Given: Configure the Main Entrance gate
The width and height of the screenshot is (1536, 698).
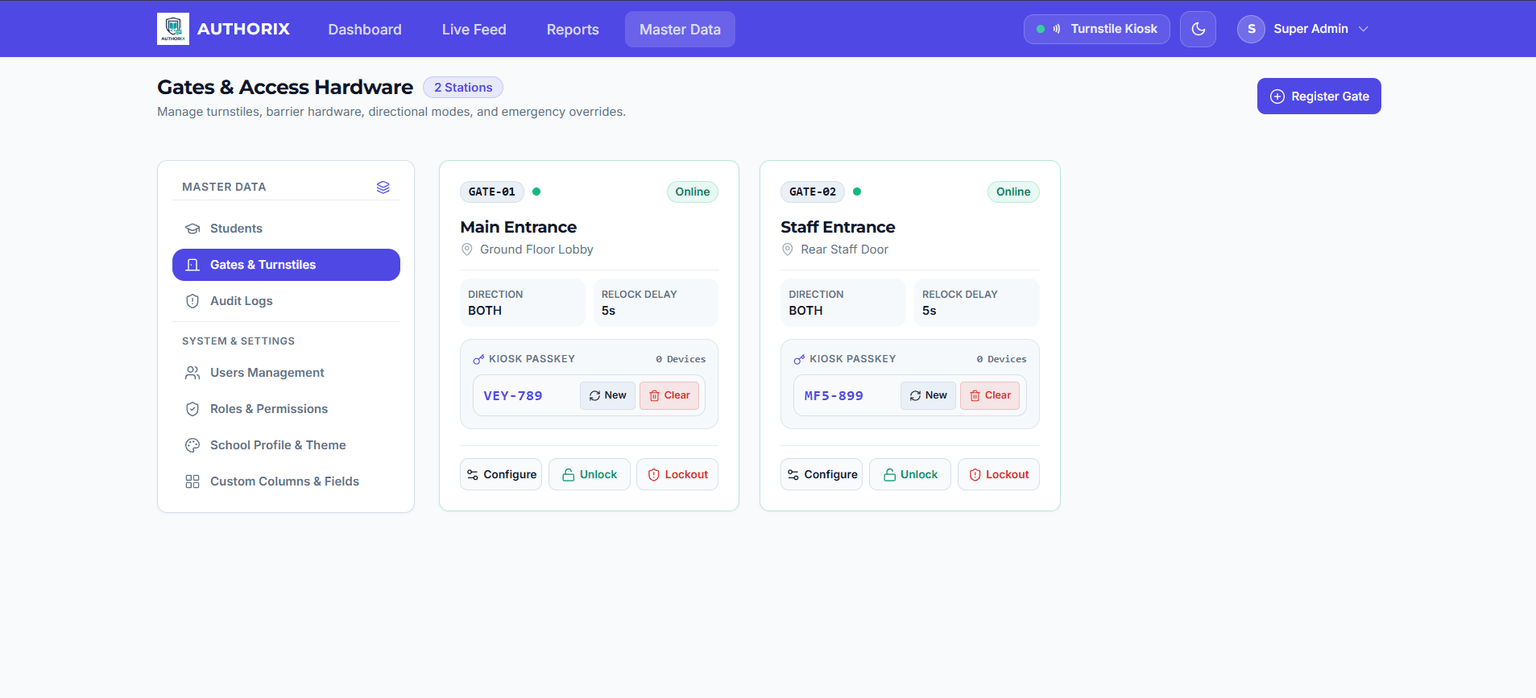Looking at the screenshot, I should click(501, 474).
